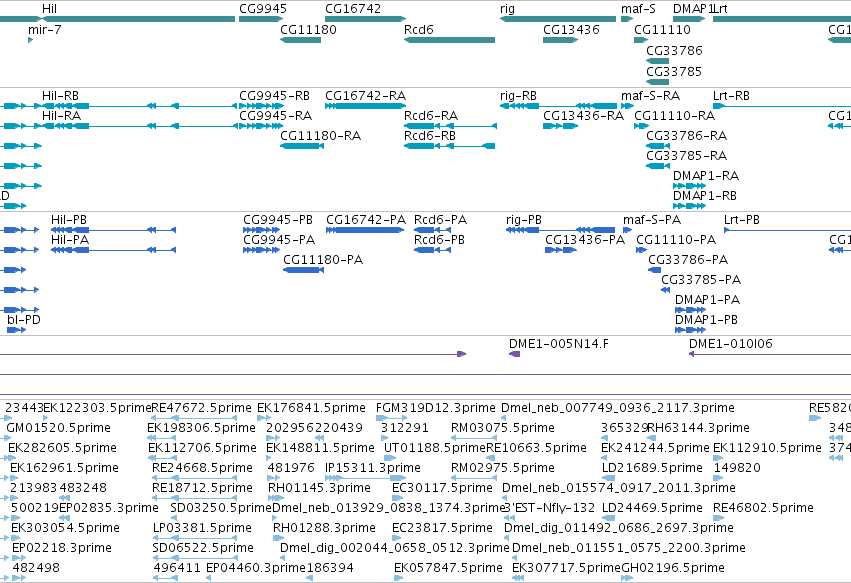Select the Lrt-PB protein label
The height and width of the screenshot is (583, 851).
tap(742, 220)
